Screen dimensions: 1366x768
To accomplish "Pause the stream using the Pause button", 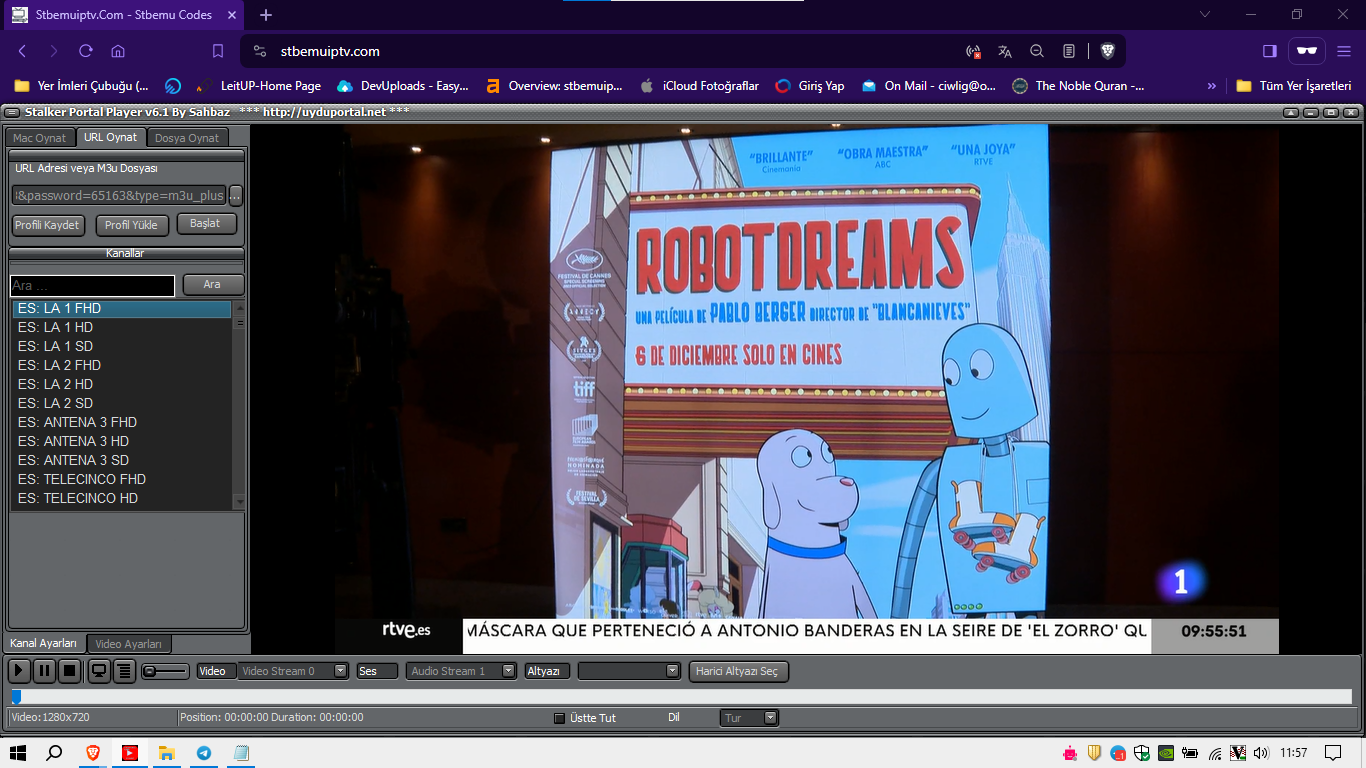I will coord(45,671).
